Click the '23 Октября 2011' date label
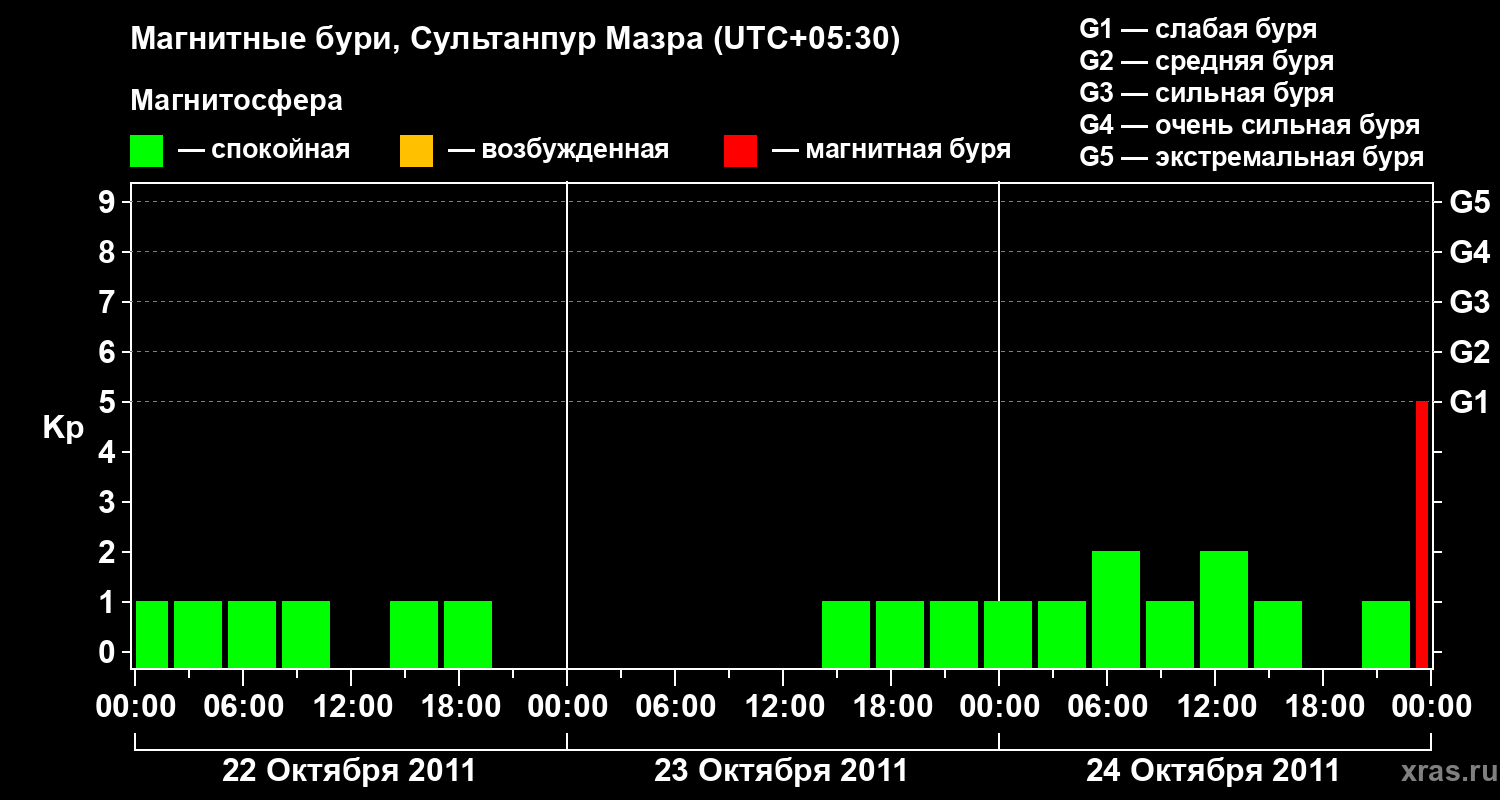This screenshot has width=1500, height=800. [x=781, y=771]
